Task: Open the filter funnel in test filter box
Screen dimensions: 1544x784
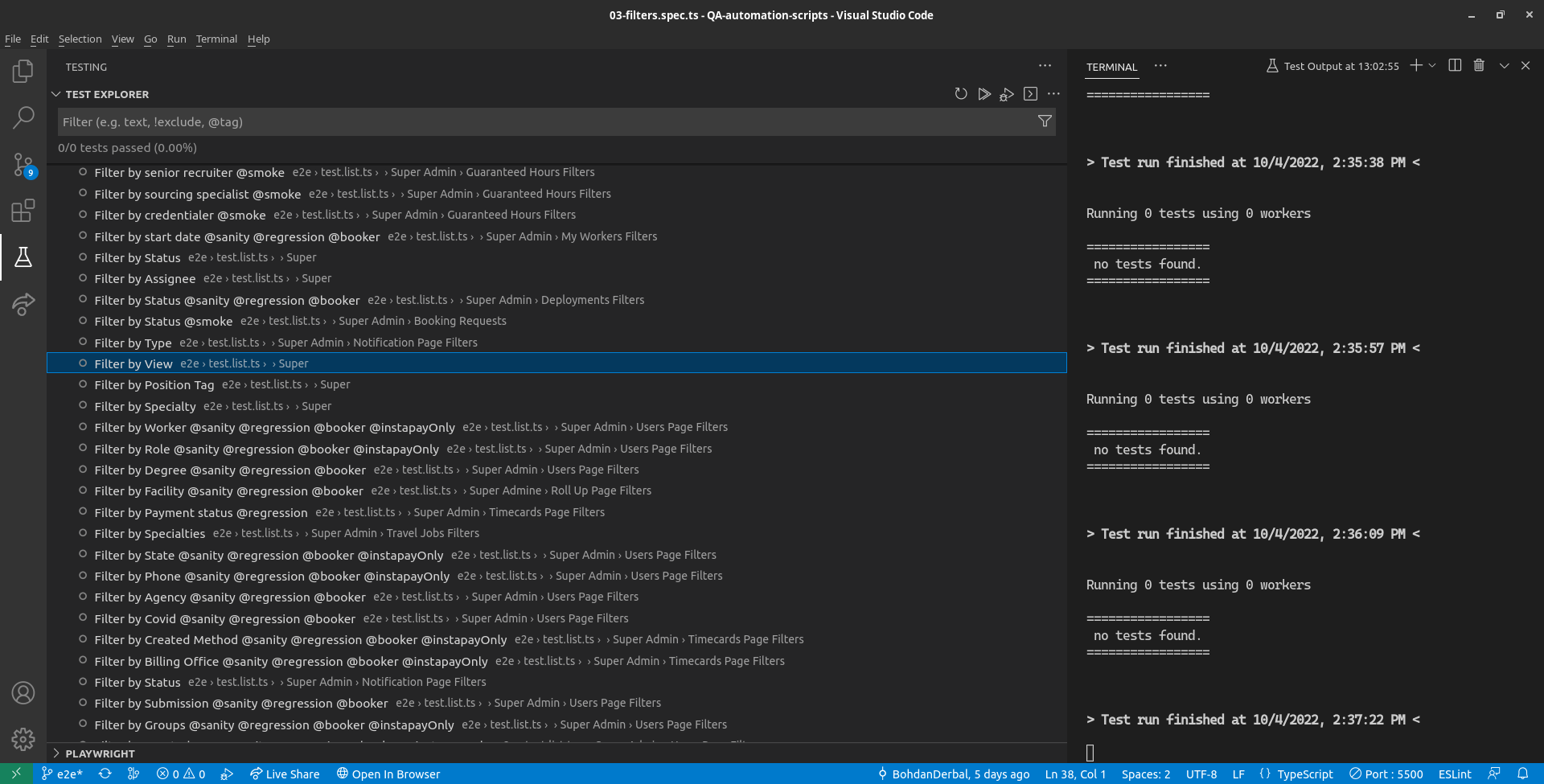Action: pyautogui.click(x=1045, y=121)
